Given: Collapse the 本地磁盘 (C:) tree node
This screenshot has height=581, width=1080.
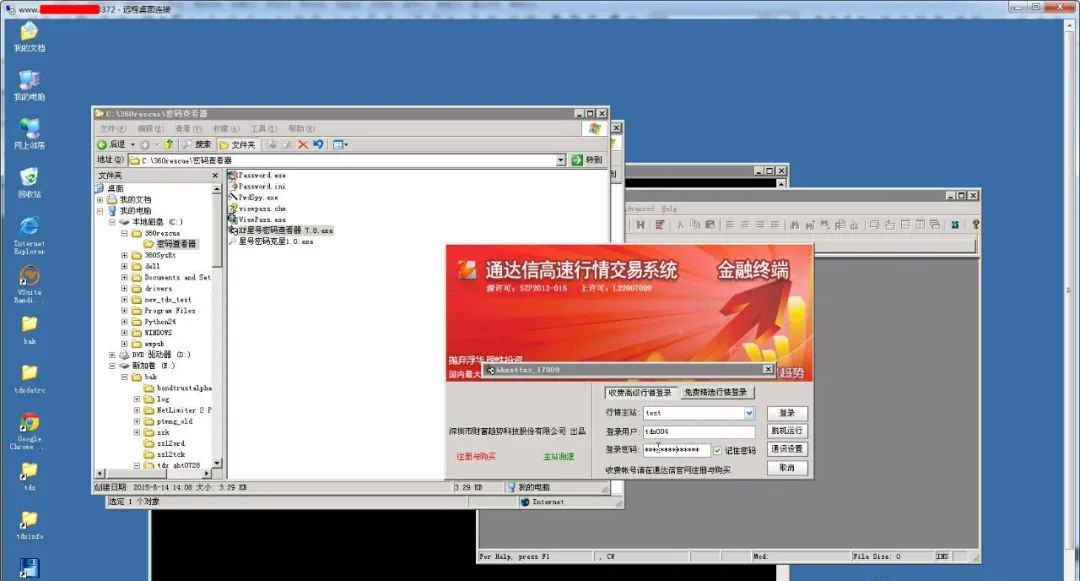Looking at the screenshot, I should (112, 222).
